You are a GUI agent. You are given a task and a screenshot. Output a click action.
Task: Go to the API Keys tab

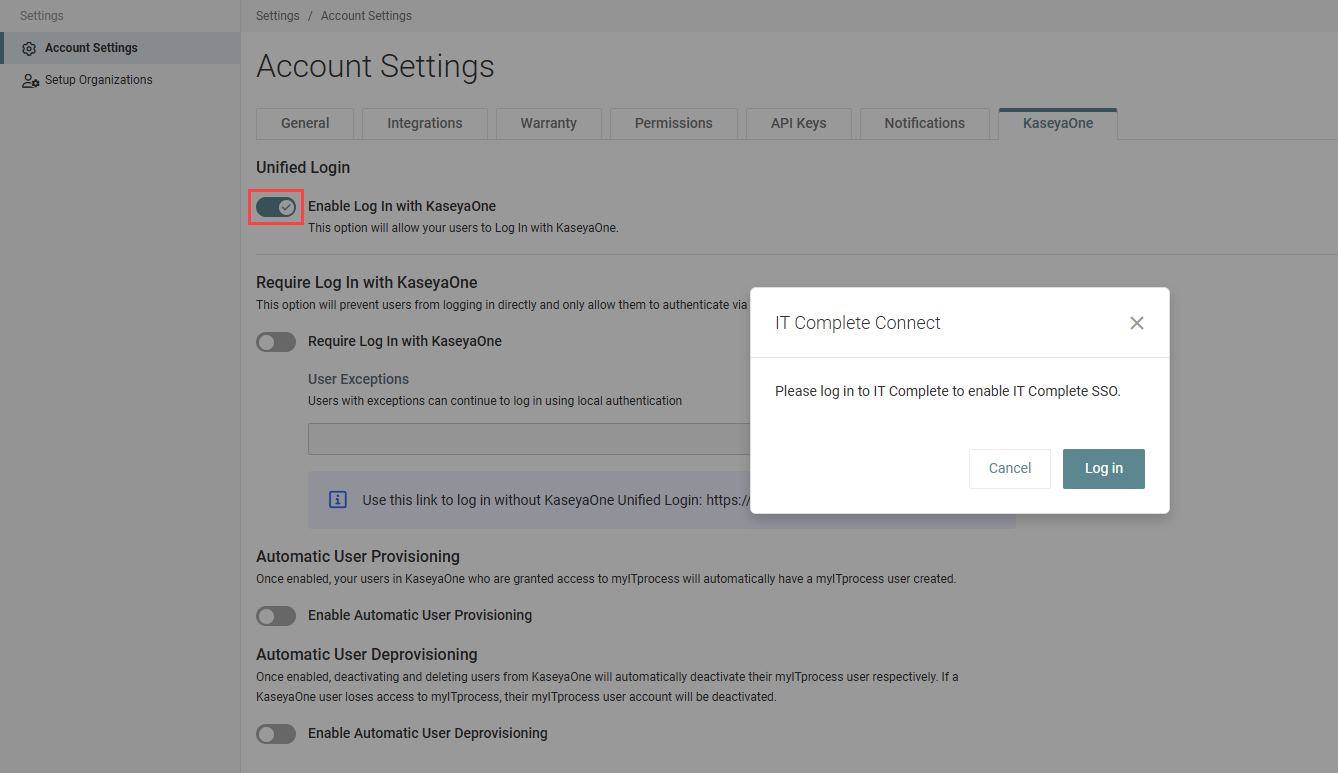(798, 124)
